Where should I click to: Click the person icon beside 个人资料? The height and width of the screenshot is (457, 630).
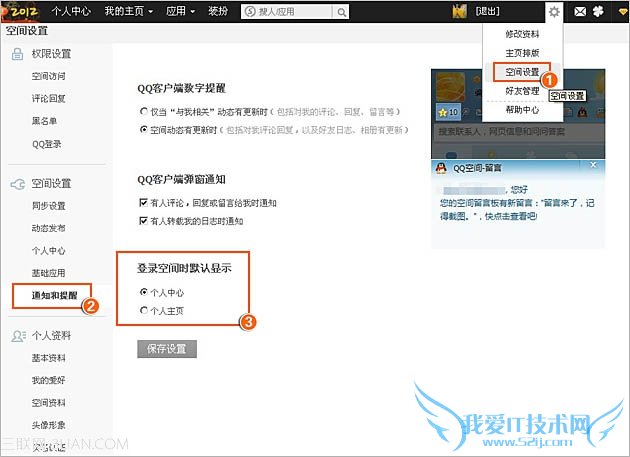tap(18, 336)
